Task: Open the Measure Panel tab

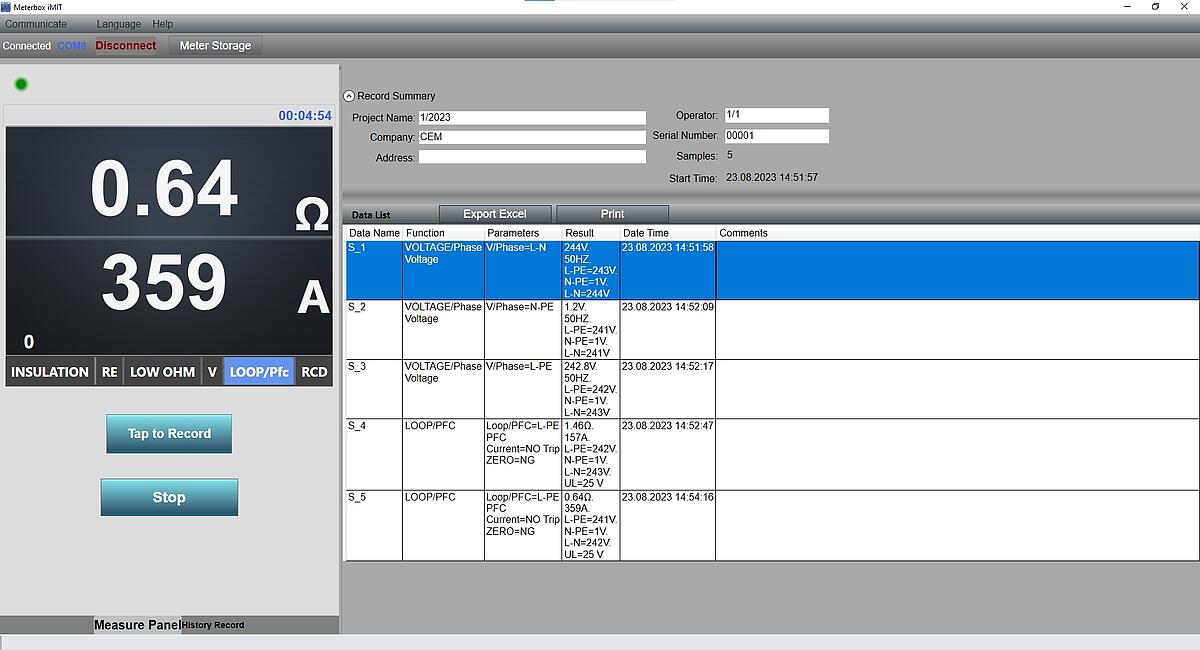Action: pyautogui.click(x=137, y=625)
